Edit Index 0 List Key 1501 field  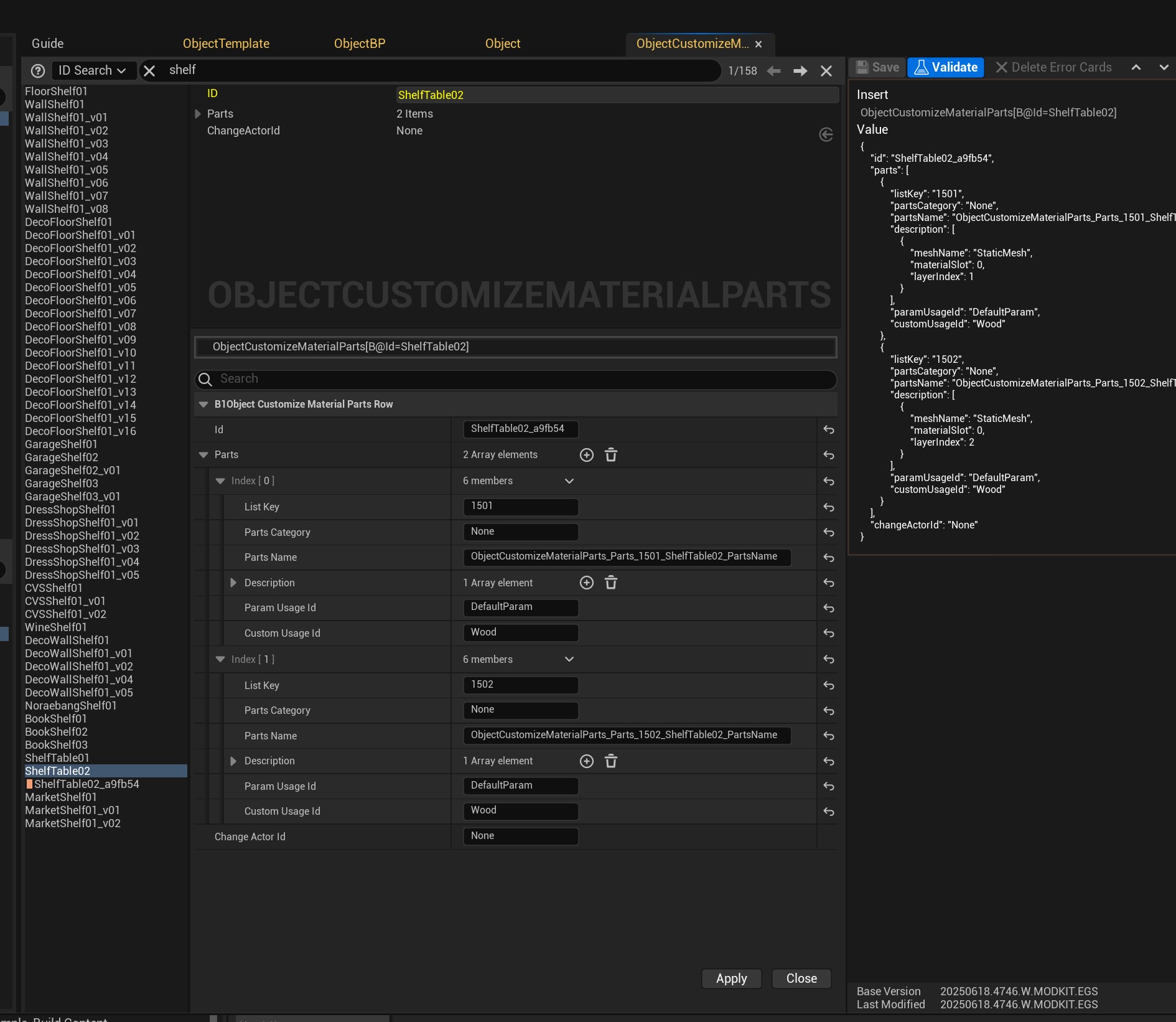point(521,507)
